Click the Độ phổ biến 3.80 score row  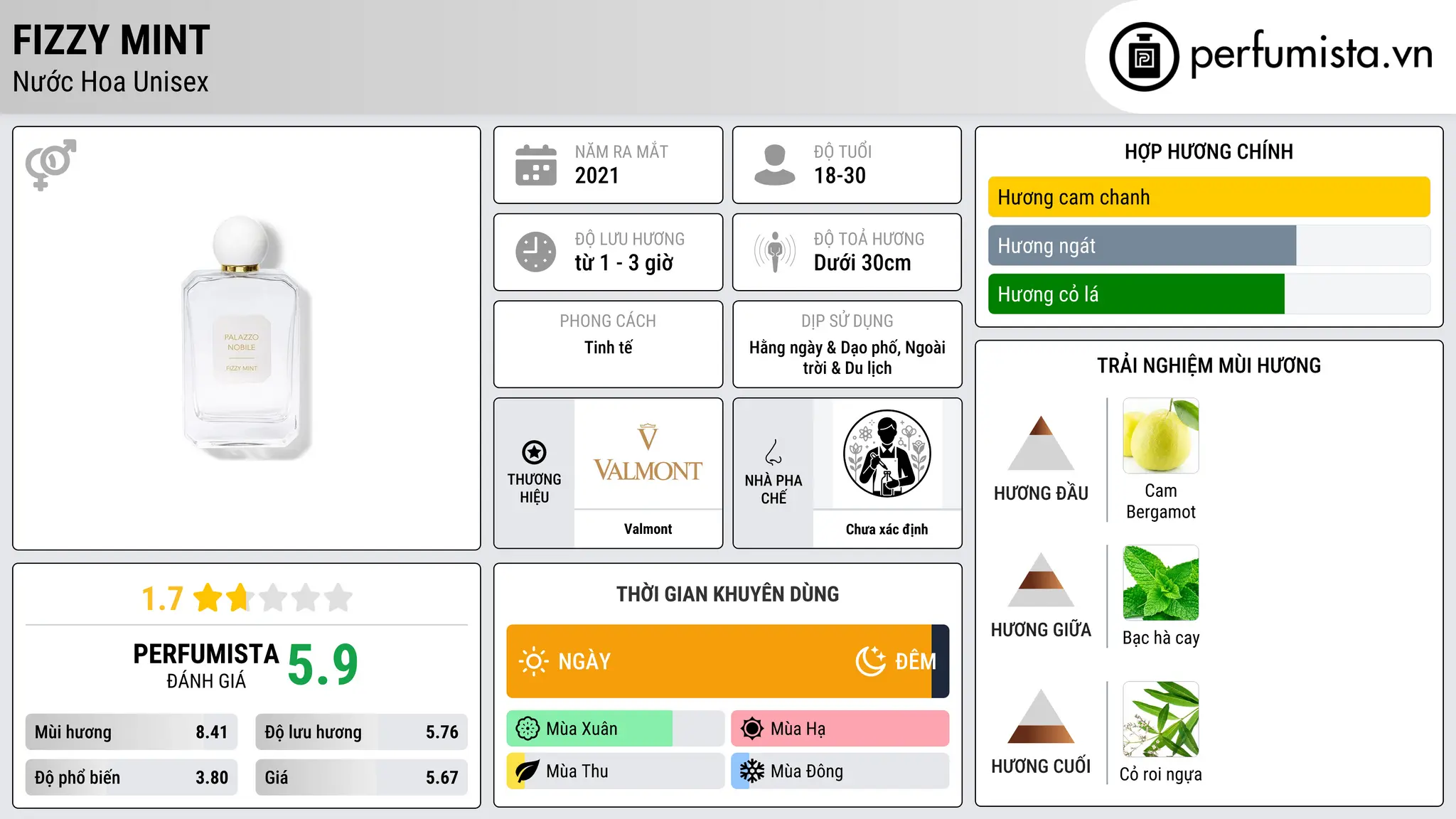click(132, 778)
